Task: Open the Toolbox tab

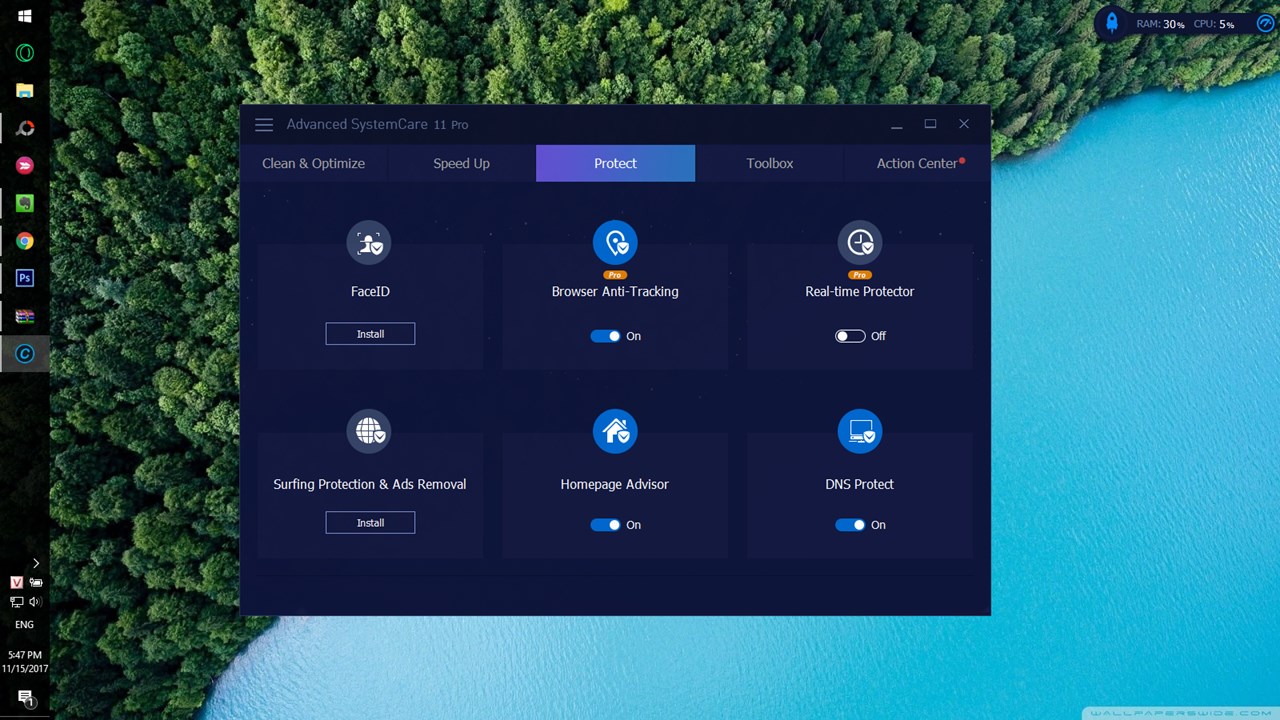Action: tap(769, 163)
